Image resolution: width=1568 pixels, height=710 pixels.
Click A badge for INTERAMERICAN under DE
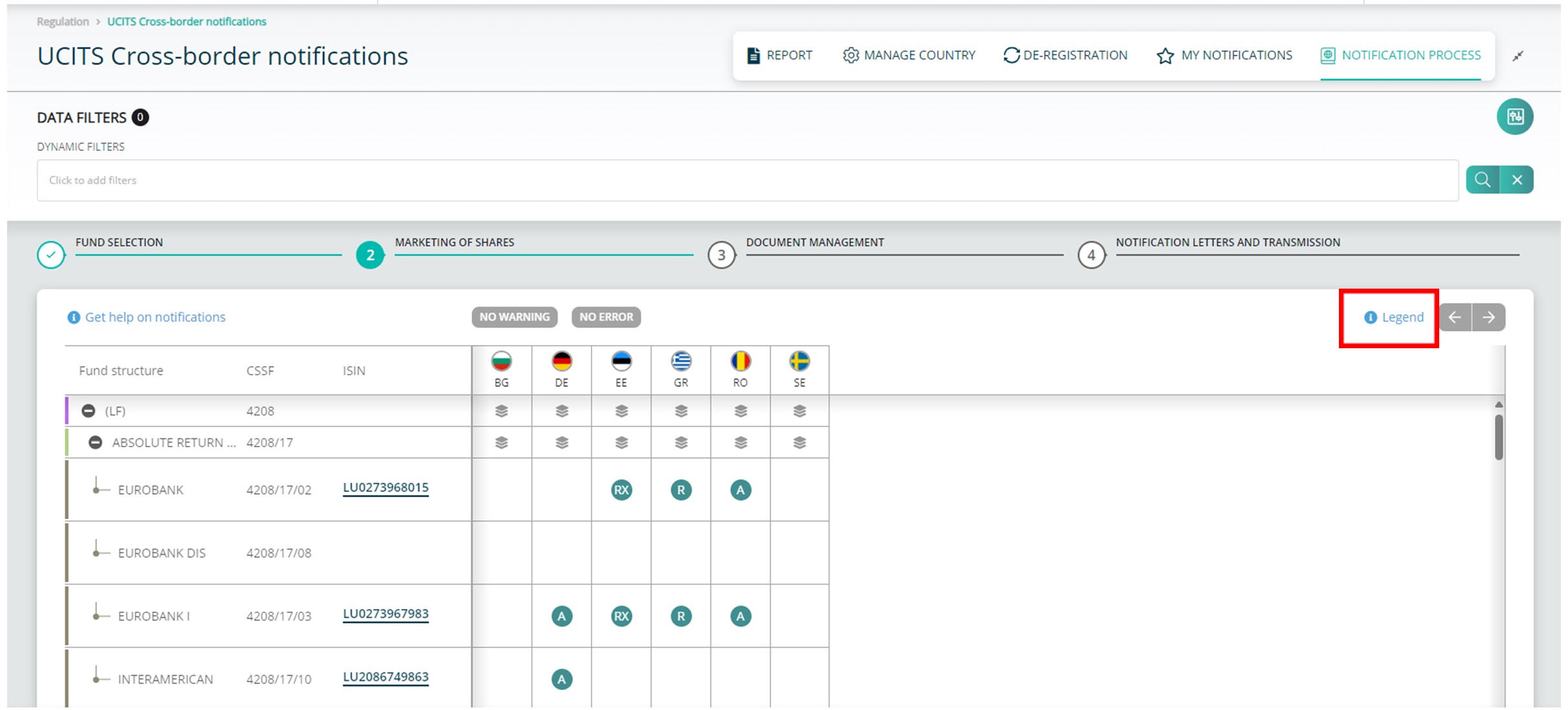(562, 680)
